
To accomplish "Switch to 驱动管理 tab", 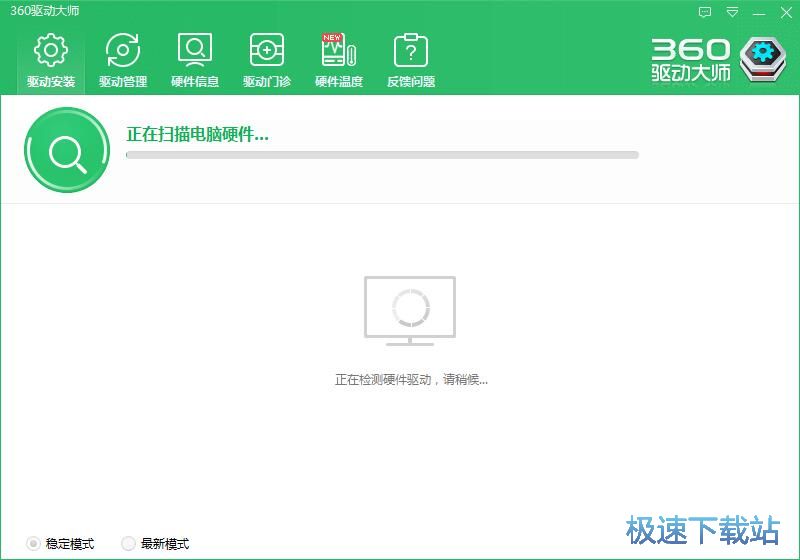I will (123, 60).
